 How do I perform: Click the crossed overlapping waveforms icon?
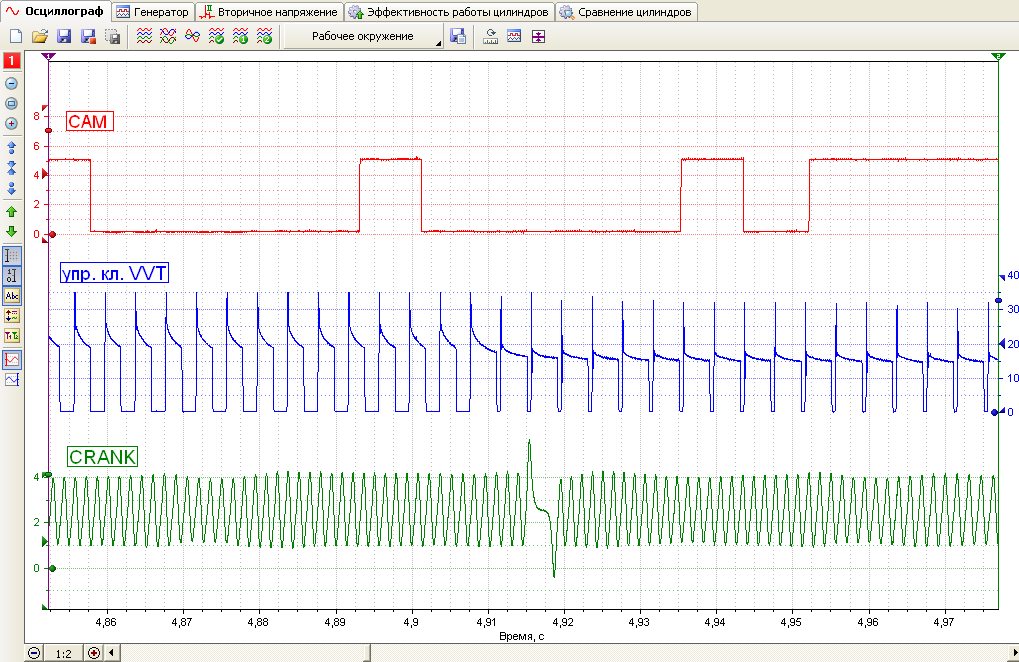[168, 36]
